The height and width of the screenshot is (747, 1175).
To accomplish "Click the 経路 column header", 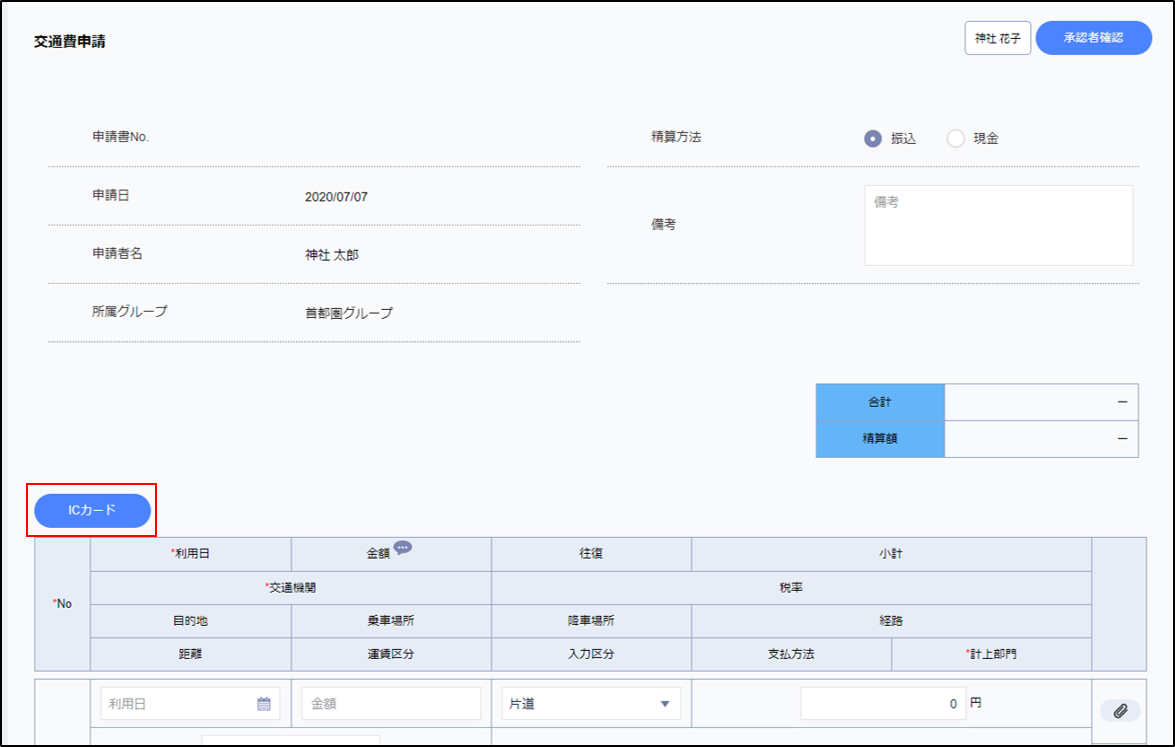I will (x=891, y=621).
